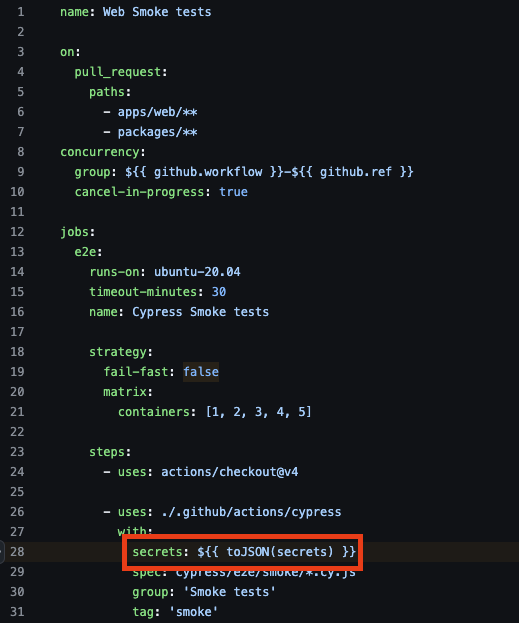Select line number 28 in the gutter
Screen dimensions: 519x623
pos(17,552)
